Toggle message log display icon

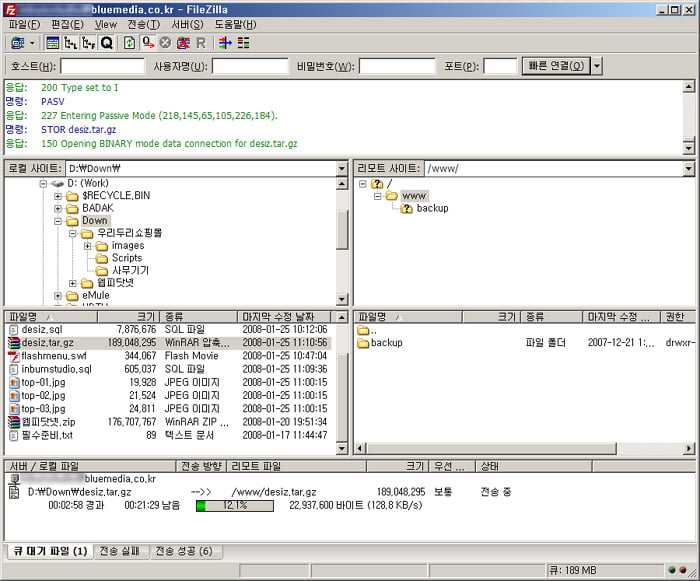[x=53, y=43]
